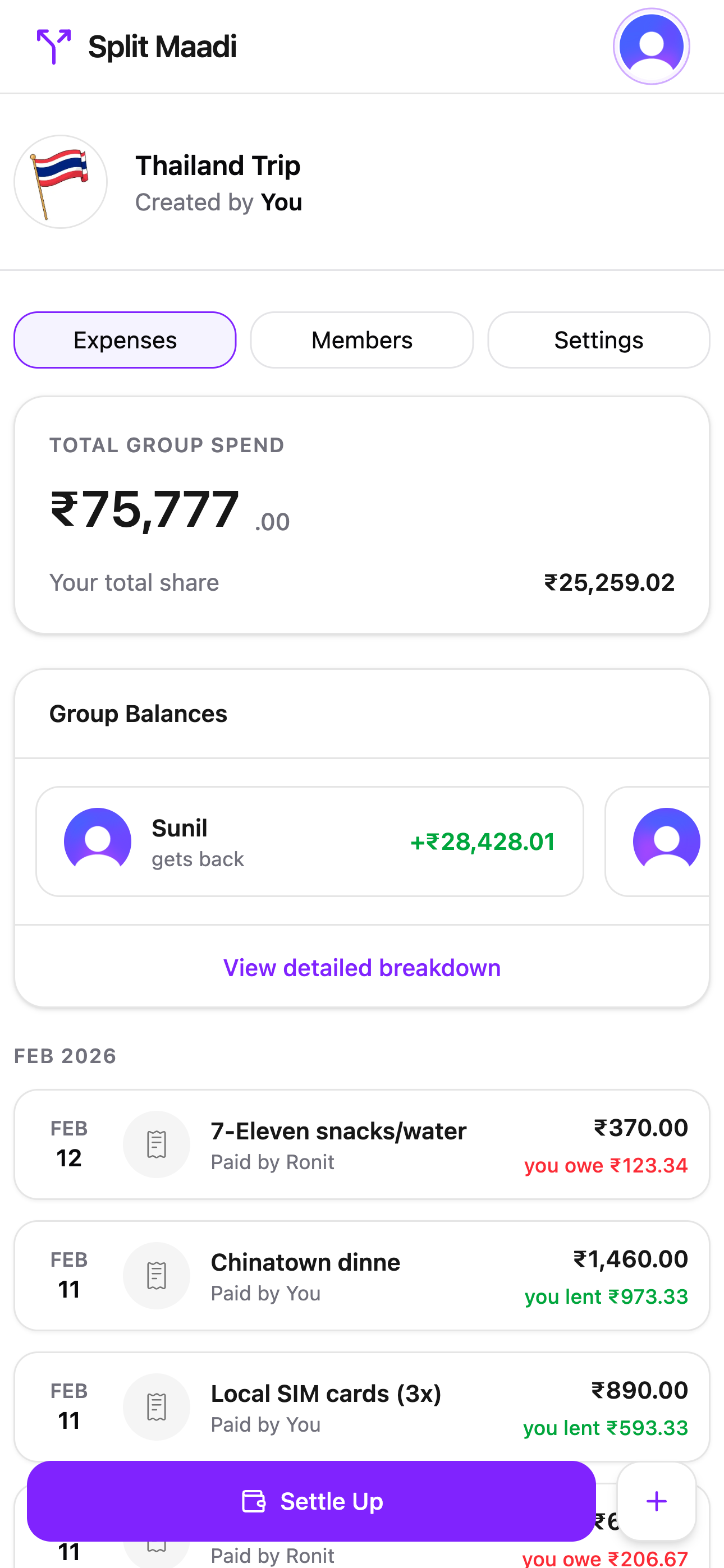This screenshot has width=724, height=1568.
Task: Click the second member's avatar in balances
Action: point(666,841)
